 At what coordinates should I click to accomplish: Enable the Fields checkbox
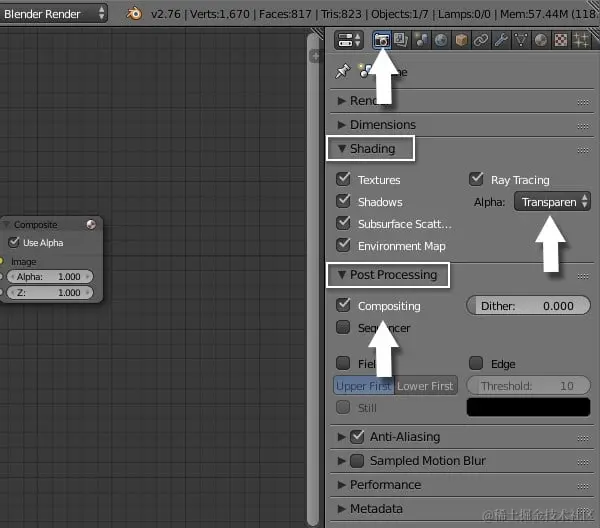coord(343,363)
